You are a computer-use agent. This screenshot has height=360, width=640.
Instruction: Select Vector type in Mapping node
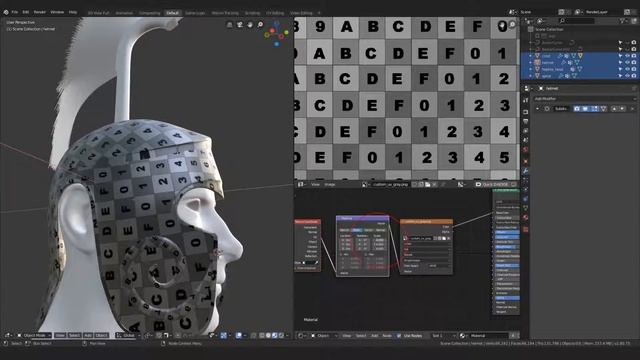click(369, 230)
